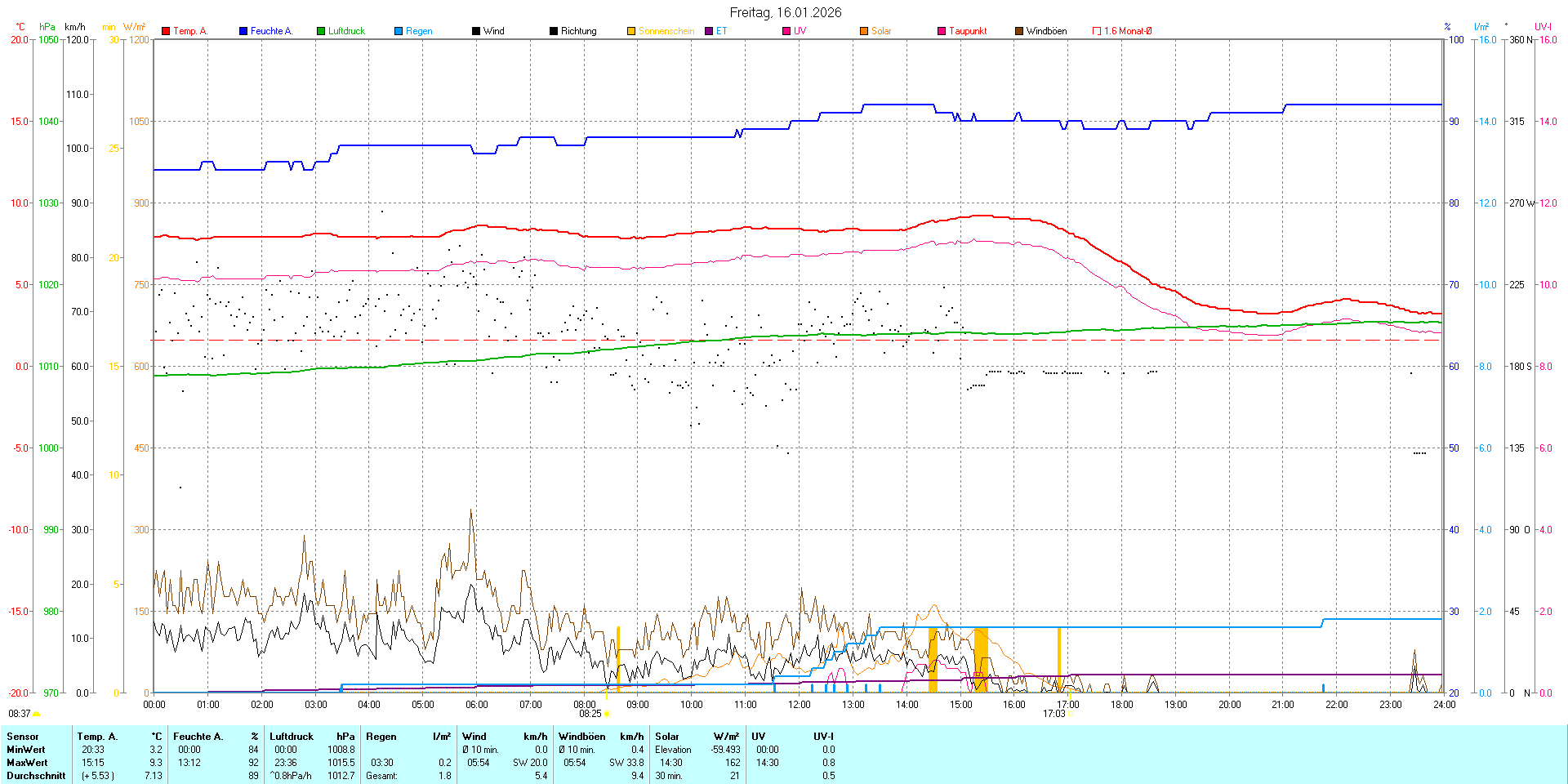Select the 360 N compass label on right axis
The image size is (1568, 784).
1521,40
